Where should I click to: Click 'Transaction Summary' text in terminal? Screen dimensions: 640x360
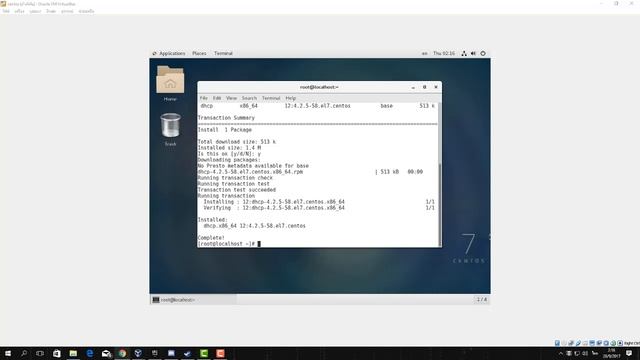[226, 118]
